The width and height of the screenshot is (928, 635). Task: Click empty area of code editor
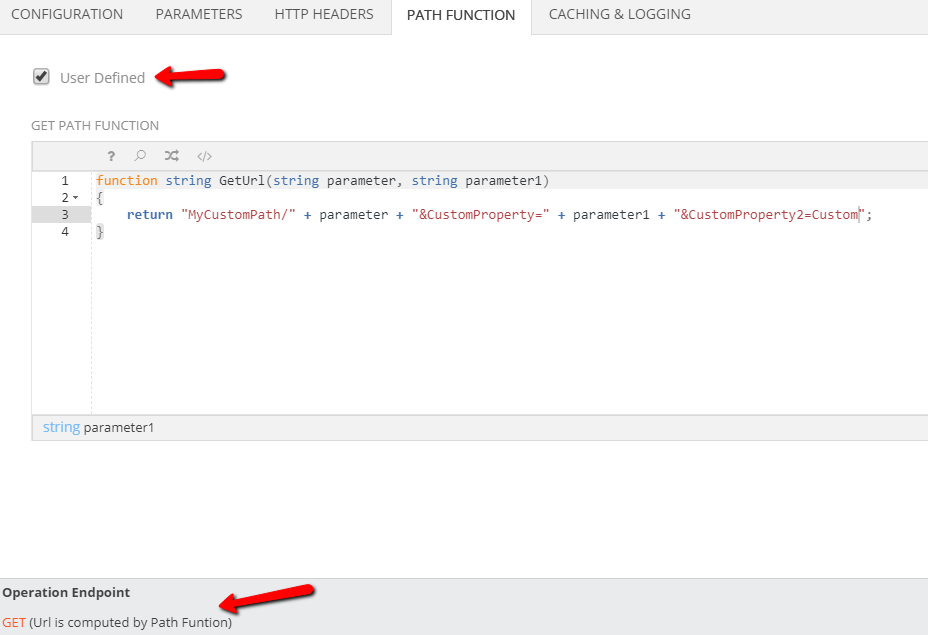pyautogui.click(x=500, y=330)
